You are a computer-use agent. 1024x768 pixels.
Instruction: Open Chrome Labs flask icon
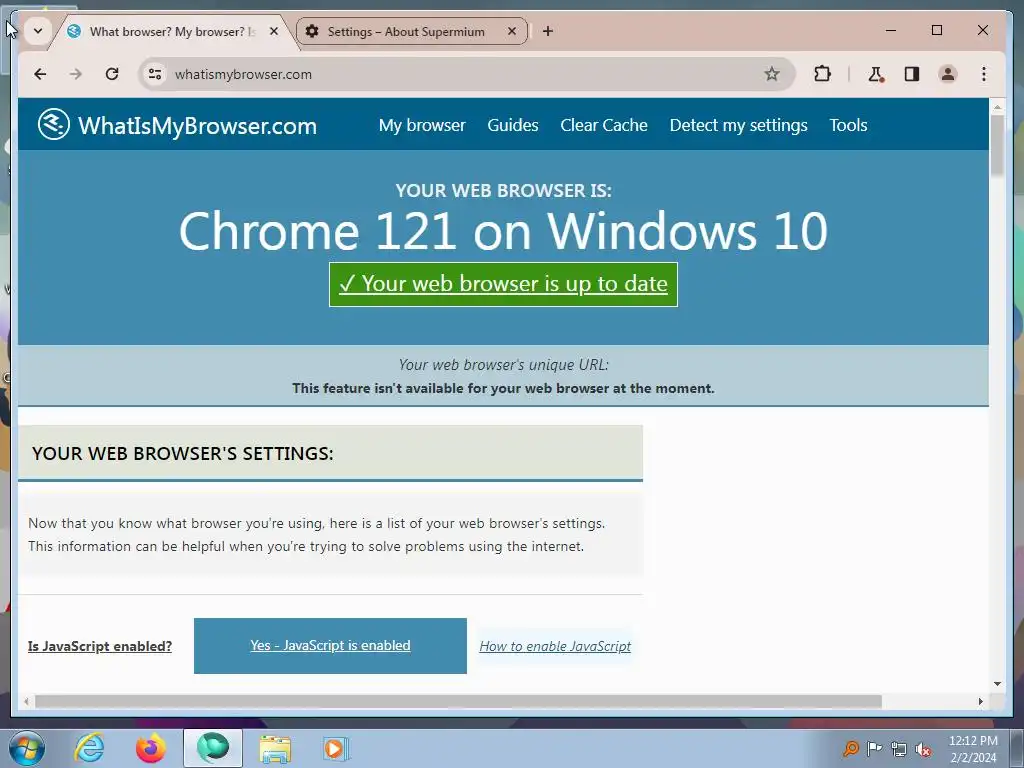click(876, 74)
